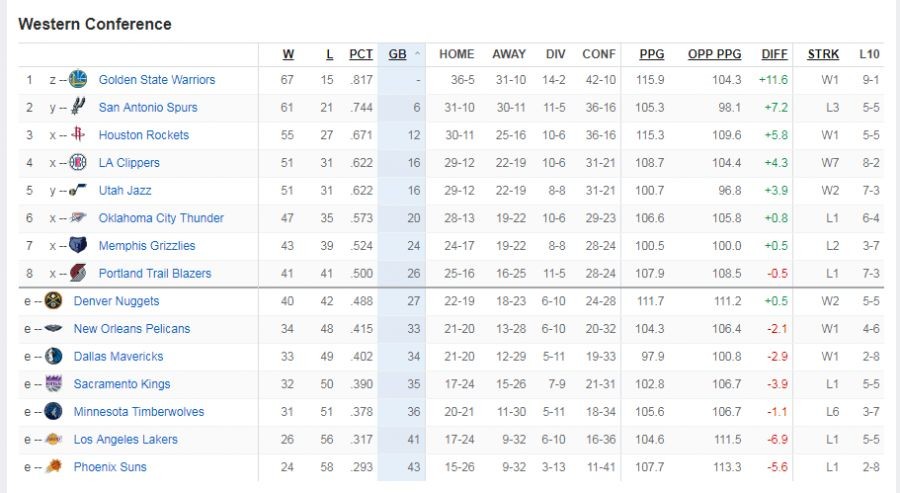Viewport: 900px width, 493px height.
Task: Click the Denver Nuggets logo icon
Action: coord(53,301)
